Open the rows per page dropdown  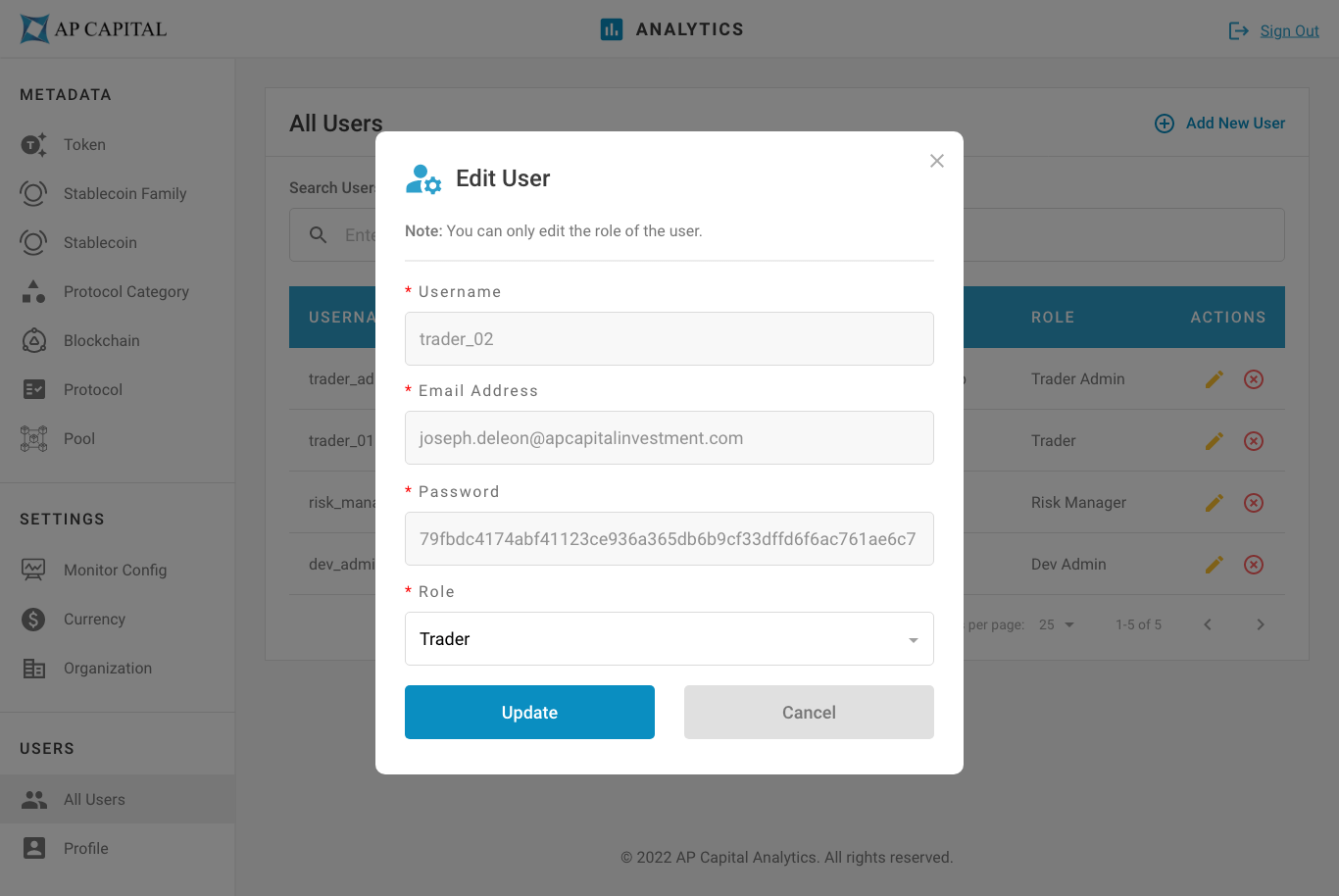[1057, 625]
